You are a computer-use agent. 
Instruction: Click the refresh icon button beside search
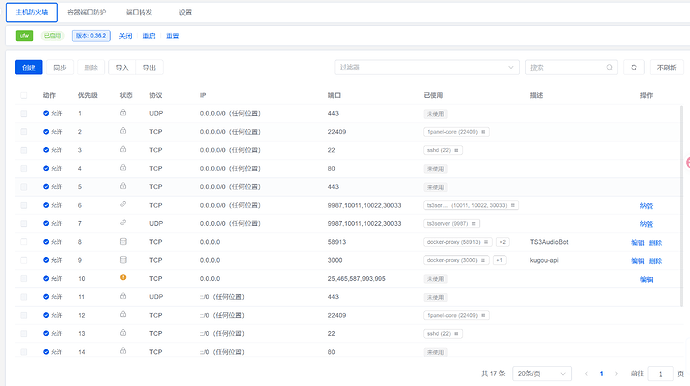coord(634,67)
